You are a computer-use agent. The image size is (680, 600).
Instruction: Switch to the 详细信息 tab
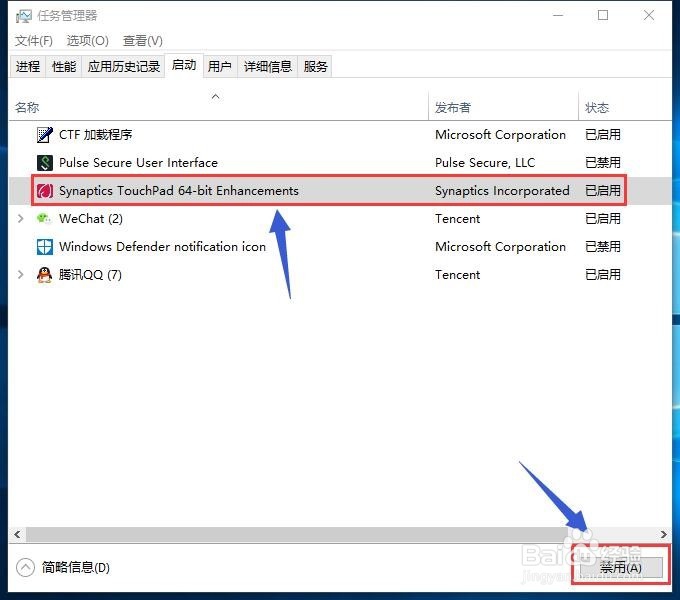coord(268,66)
